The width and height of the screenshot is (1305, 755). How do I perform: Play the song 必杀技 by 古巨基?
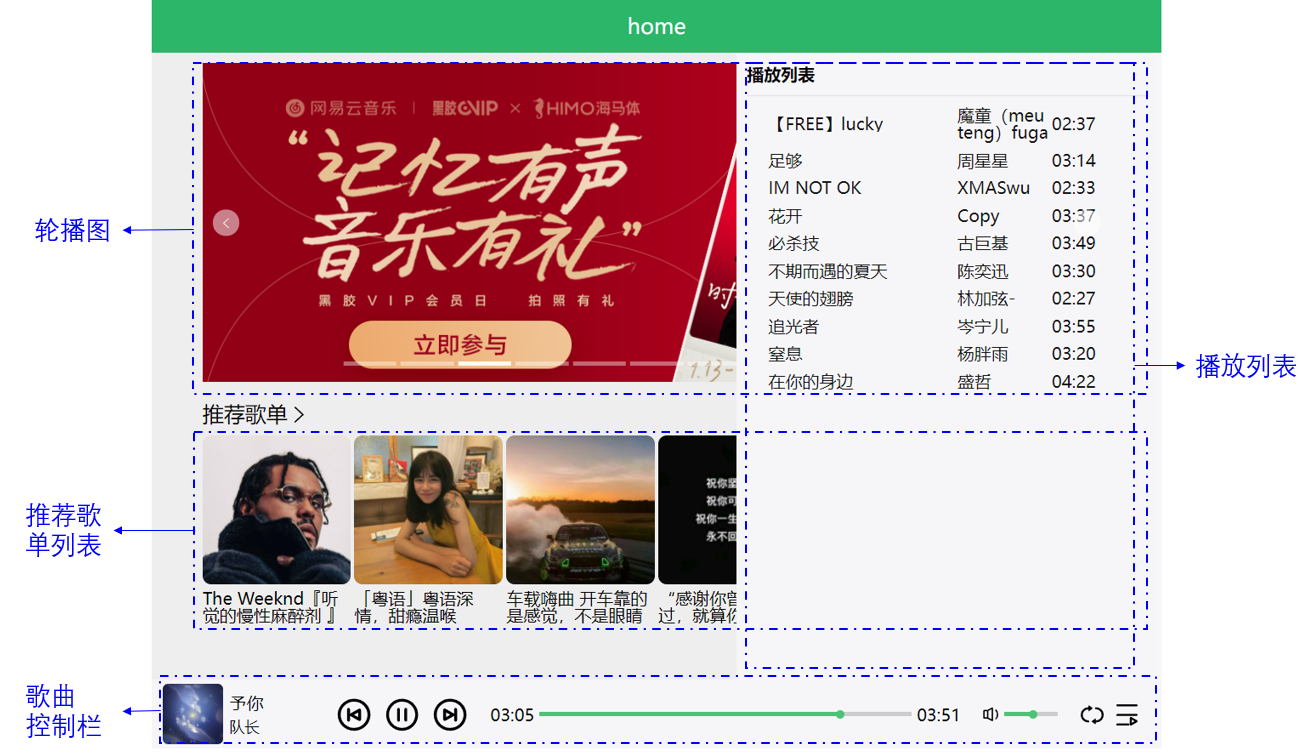coord(794,244)
